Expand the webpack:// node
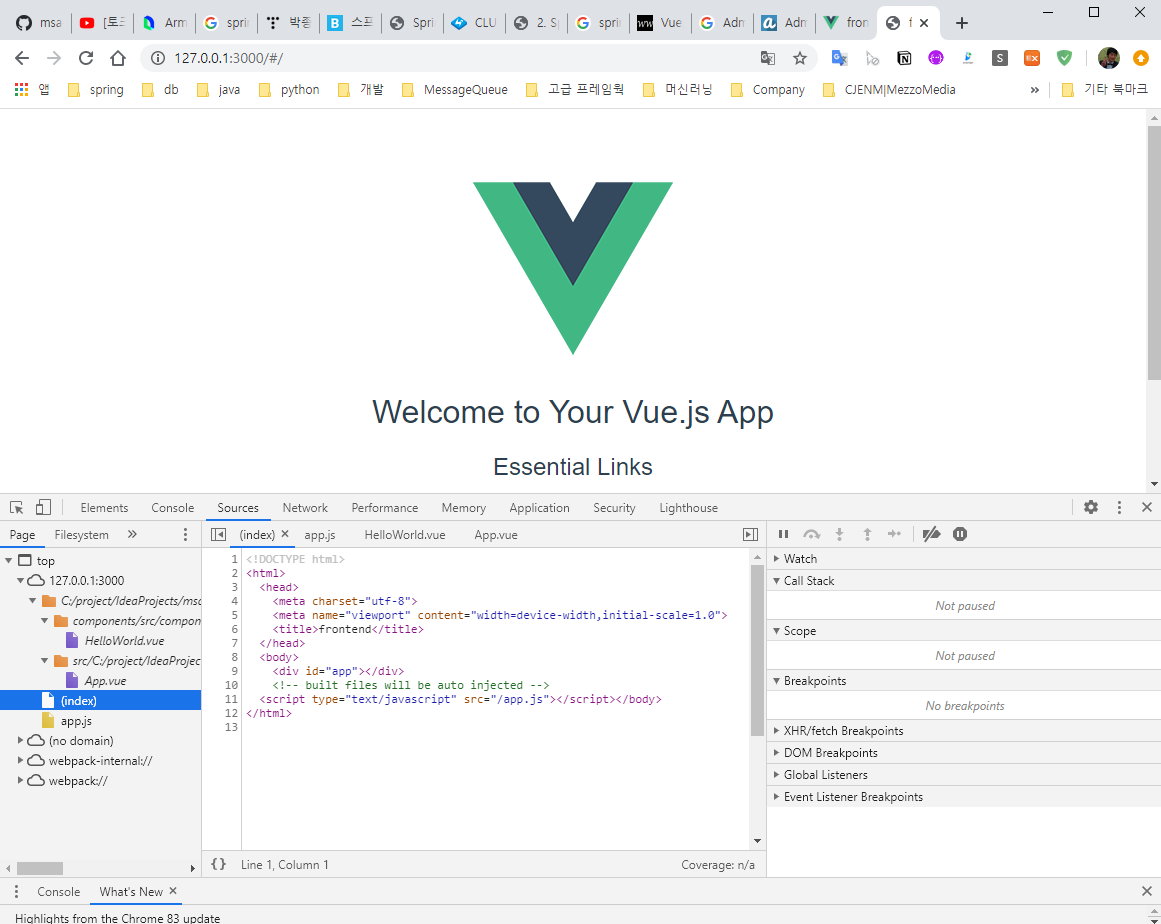 coord(20,780)
